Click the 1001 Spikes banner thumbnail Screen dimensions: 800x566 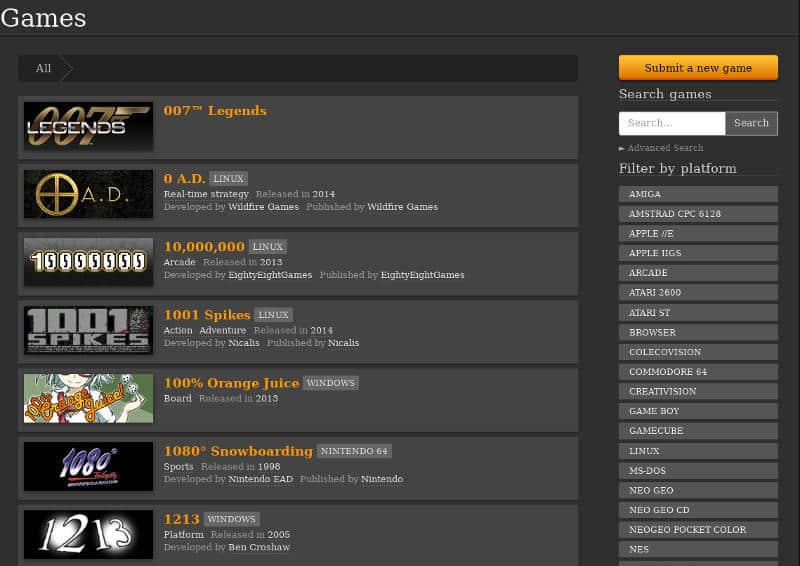pyautogui.click(x=88, y=330)
